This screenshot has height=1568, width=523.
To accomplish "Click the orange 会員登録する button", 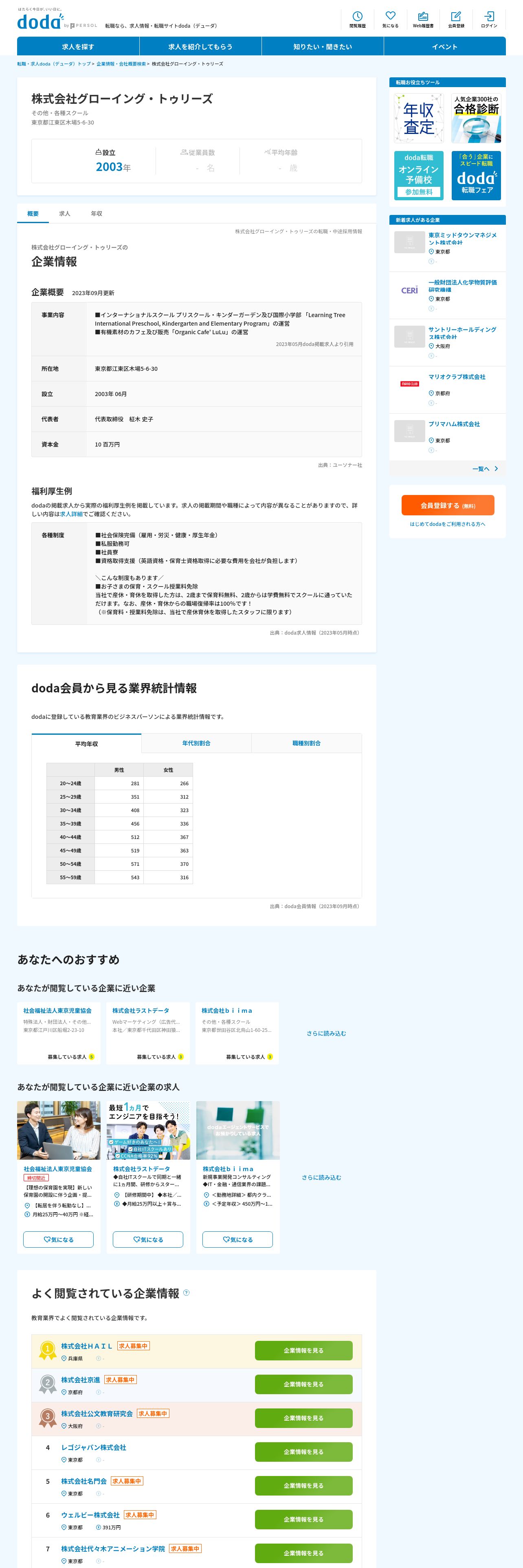I will 448,505.
